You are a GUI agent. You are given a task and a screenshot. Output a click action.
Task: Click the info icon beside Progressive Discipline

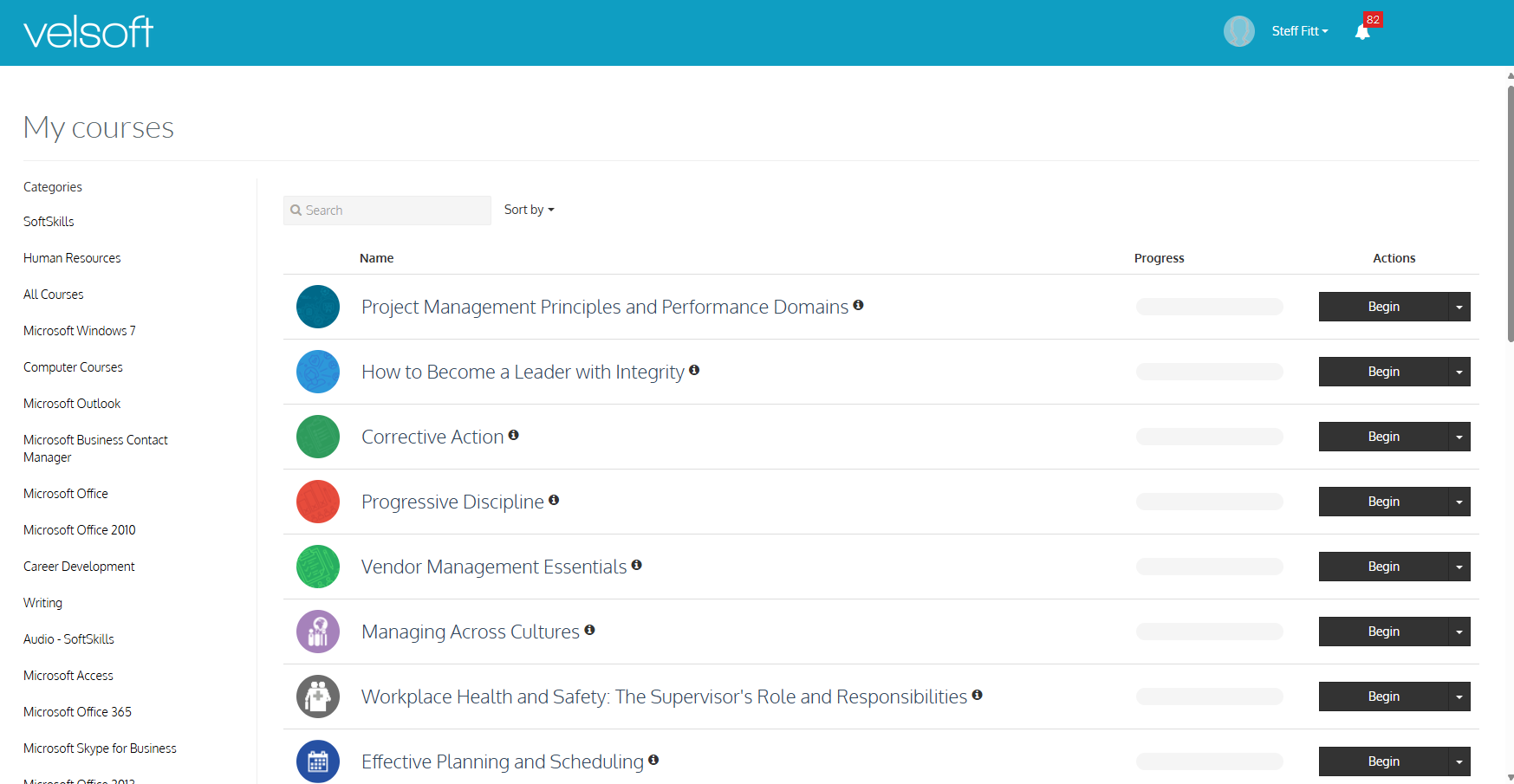(x=554, y=500)
